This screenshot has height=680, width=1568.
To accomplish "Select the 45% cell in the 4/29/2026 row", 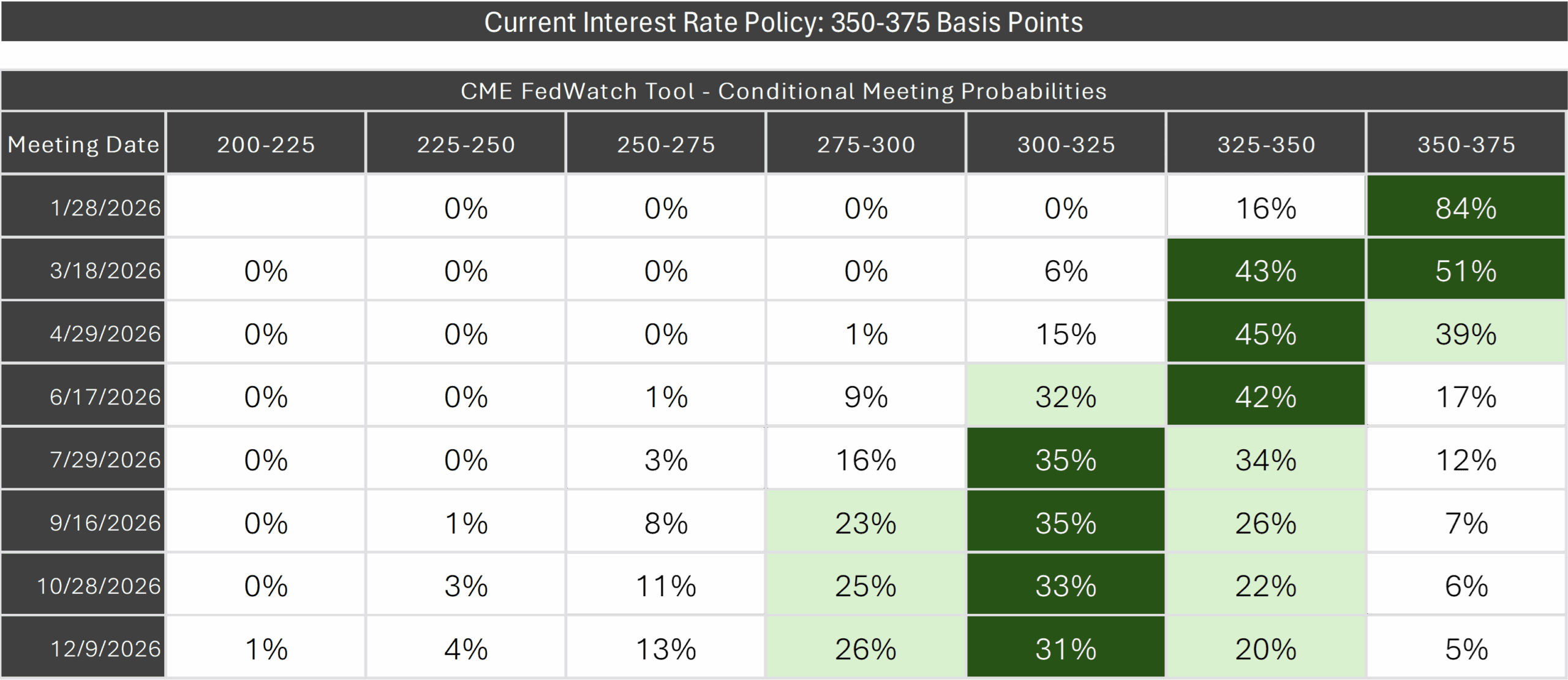I will point(1265,334).
